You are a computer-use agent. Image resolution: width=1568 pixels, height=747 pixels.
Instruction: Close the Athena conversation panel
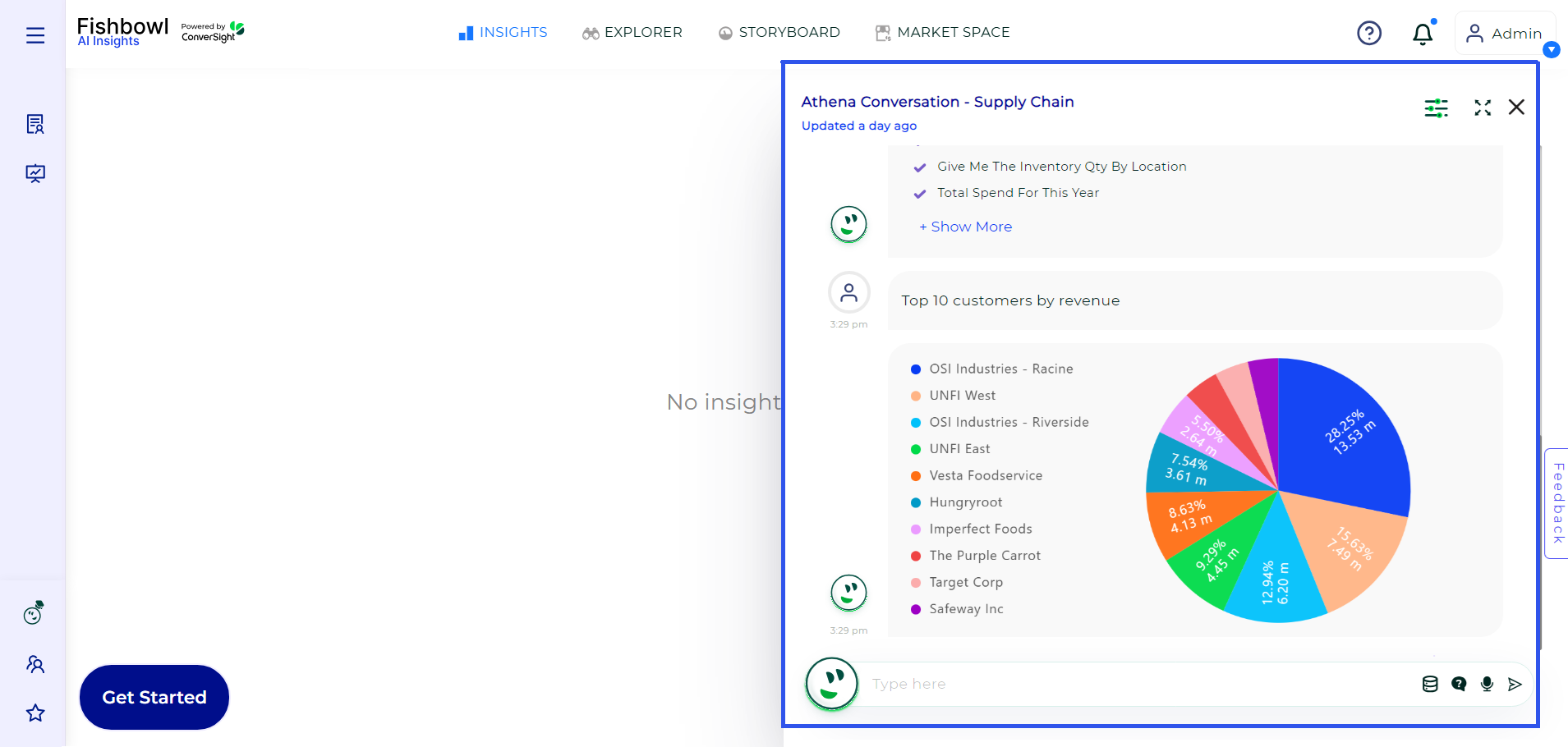(1516, 108)
